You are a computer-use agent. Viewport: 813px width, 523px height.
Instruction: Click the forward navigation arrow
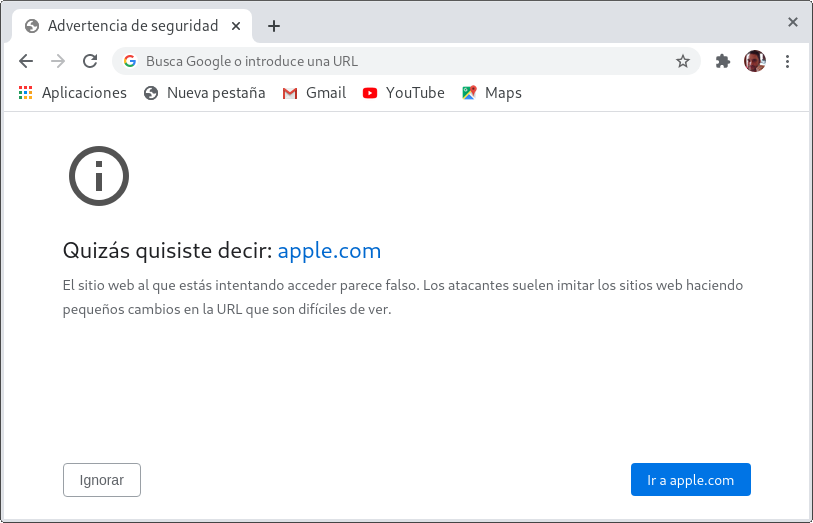pos(58,61)
